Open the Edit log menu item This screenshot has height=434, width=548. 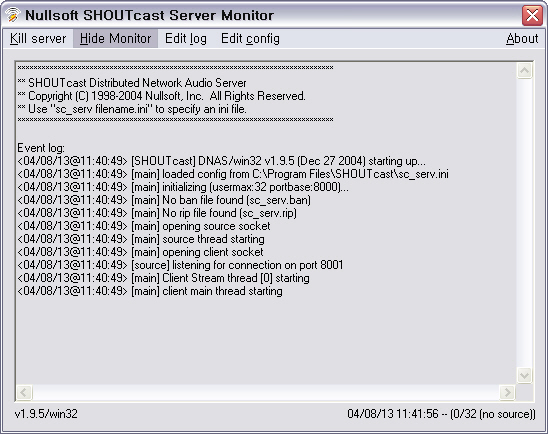[x=186, y=38]
